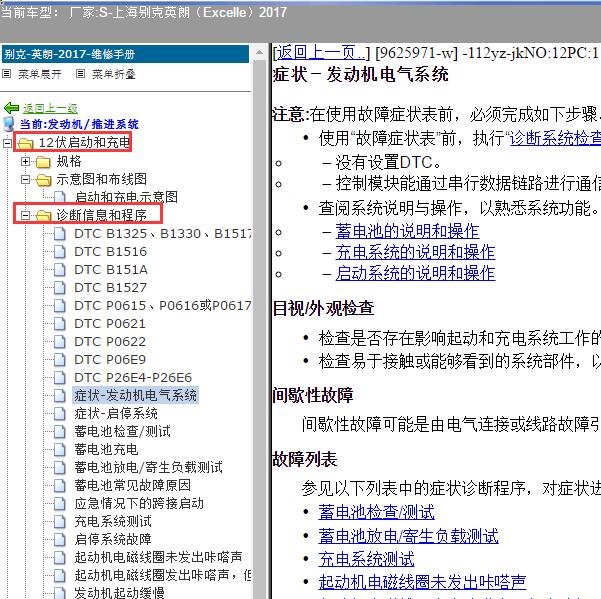Collapse the 12伏启动和充电 tree node
Viewport: 601px width, 599px height.
pos(7,143)
